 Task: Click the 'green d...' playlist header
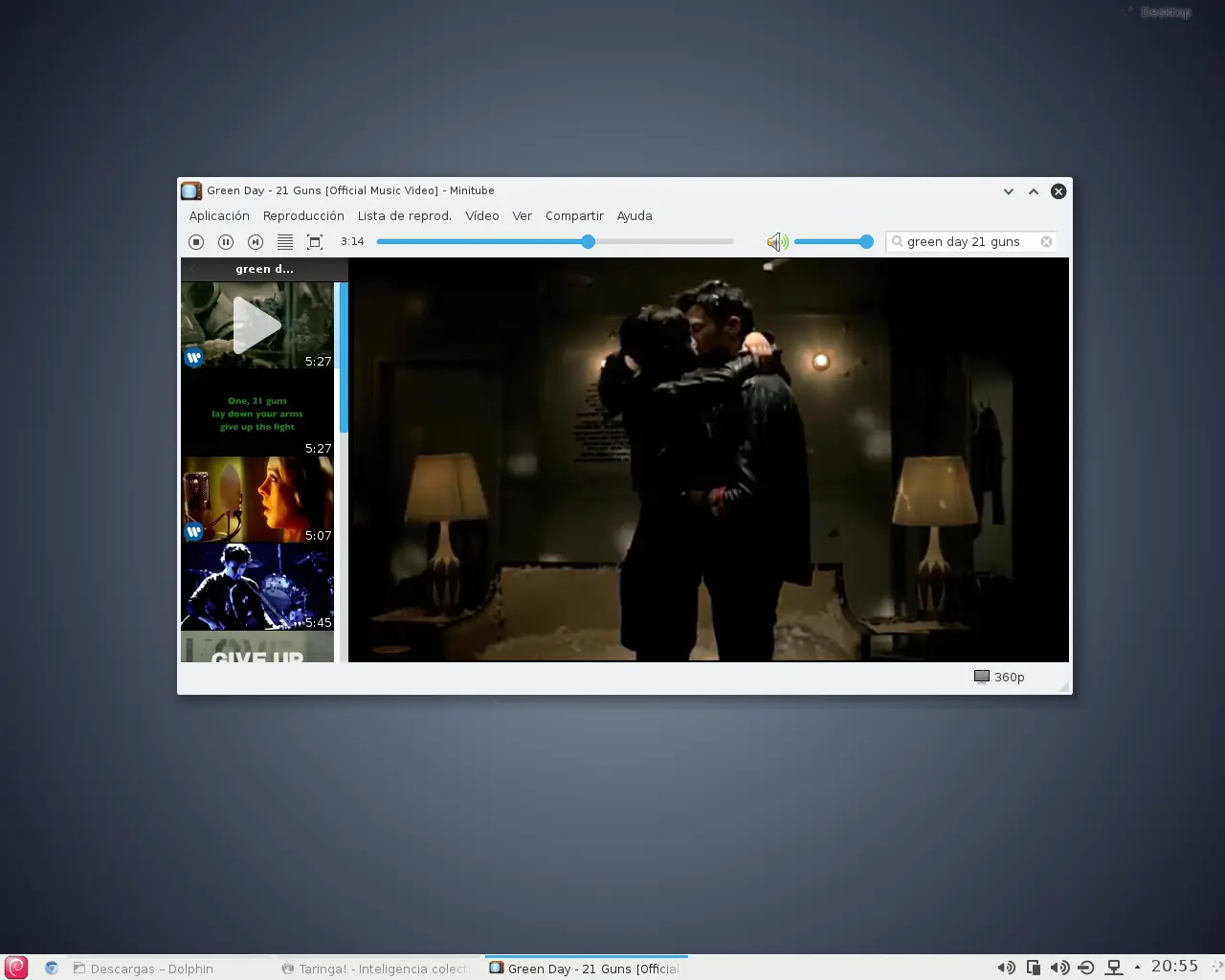coord(264,269)
